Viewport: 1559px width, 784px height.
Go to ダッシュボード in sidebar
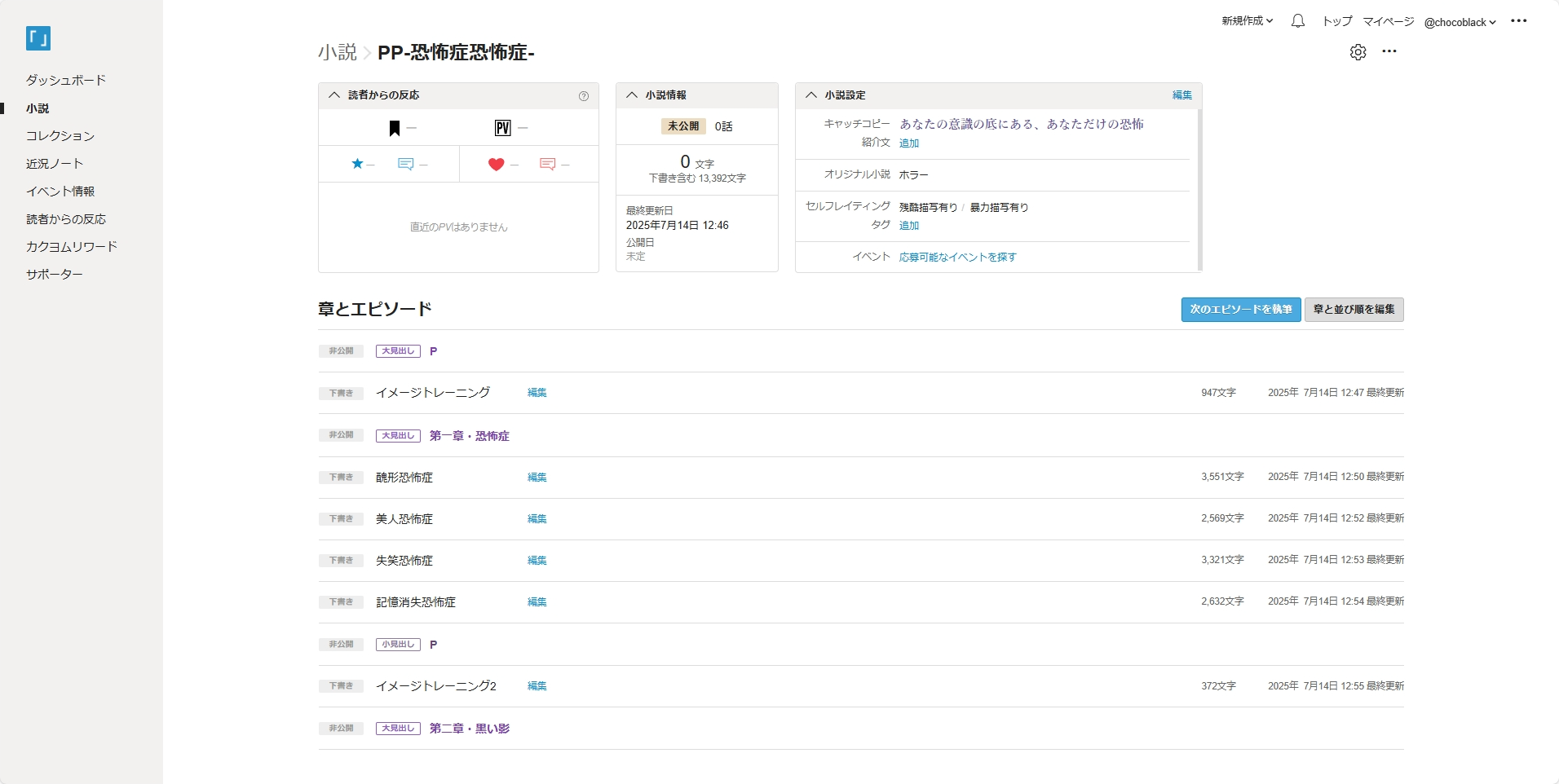coord(66,80)
